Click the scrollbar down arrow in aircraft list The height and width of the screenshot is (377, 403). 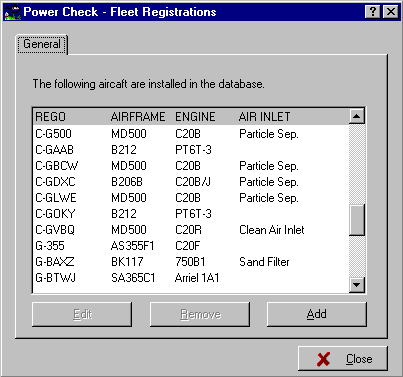click(357, 285)
